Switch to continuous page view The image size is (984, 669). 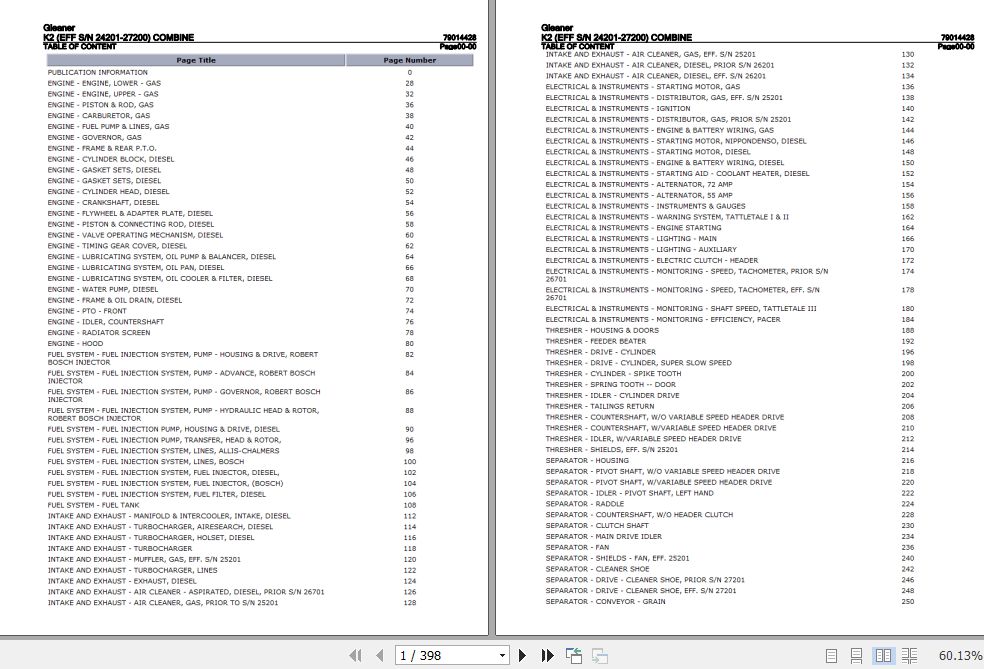[856, 656]
